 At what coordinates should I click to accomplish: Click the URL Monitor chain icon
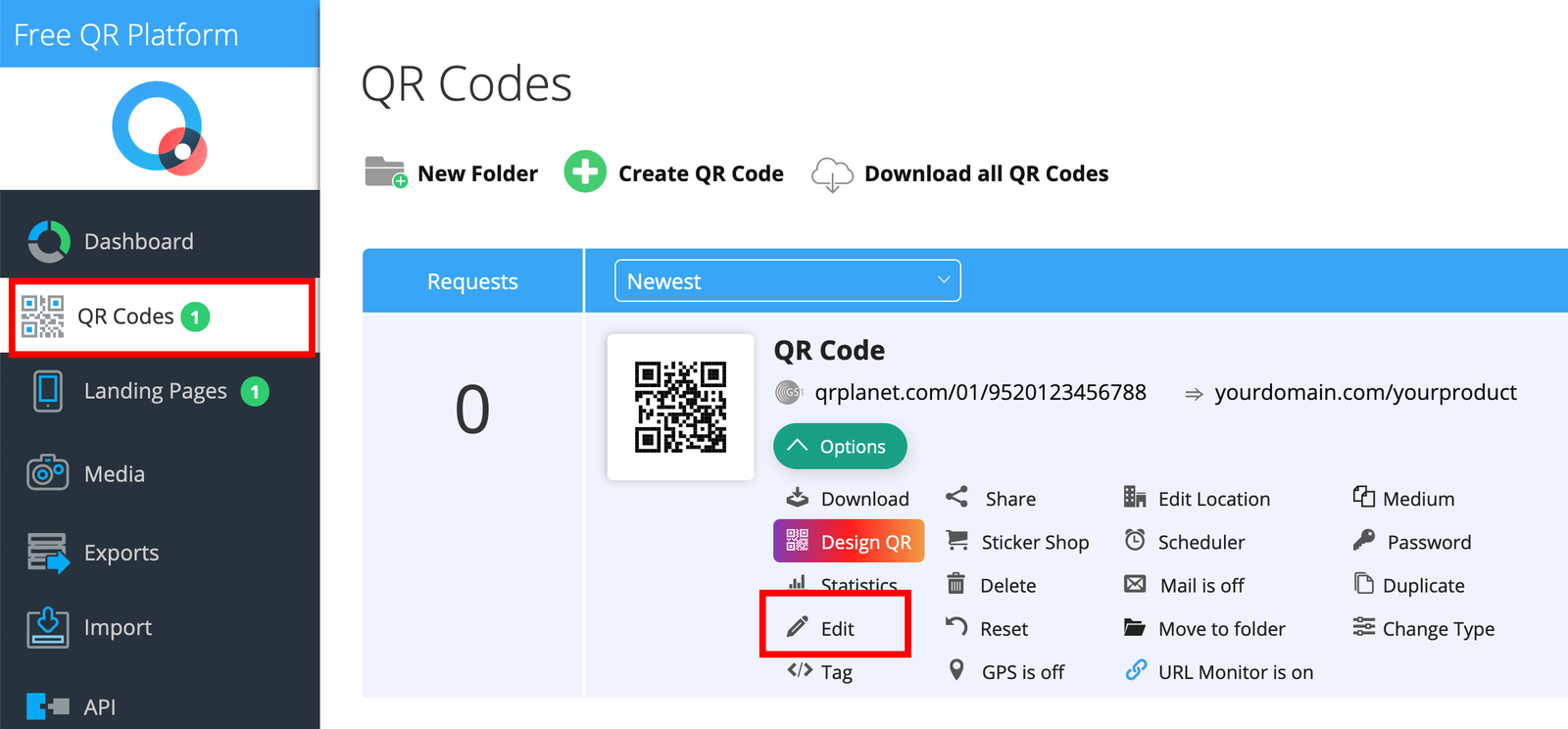(x=1136, y=670)
